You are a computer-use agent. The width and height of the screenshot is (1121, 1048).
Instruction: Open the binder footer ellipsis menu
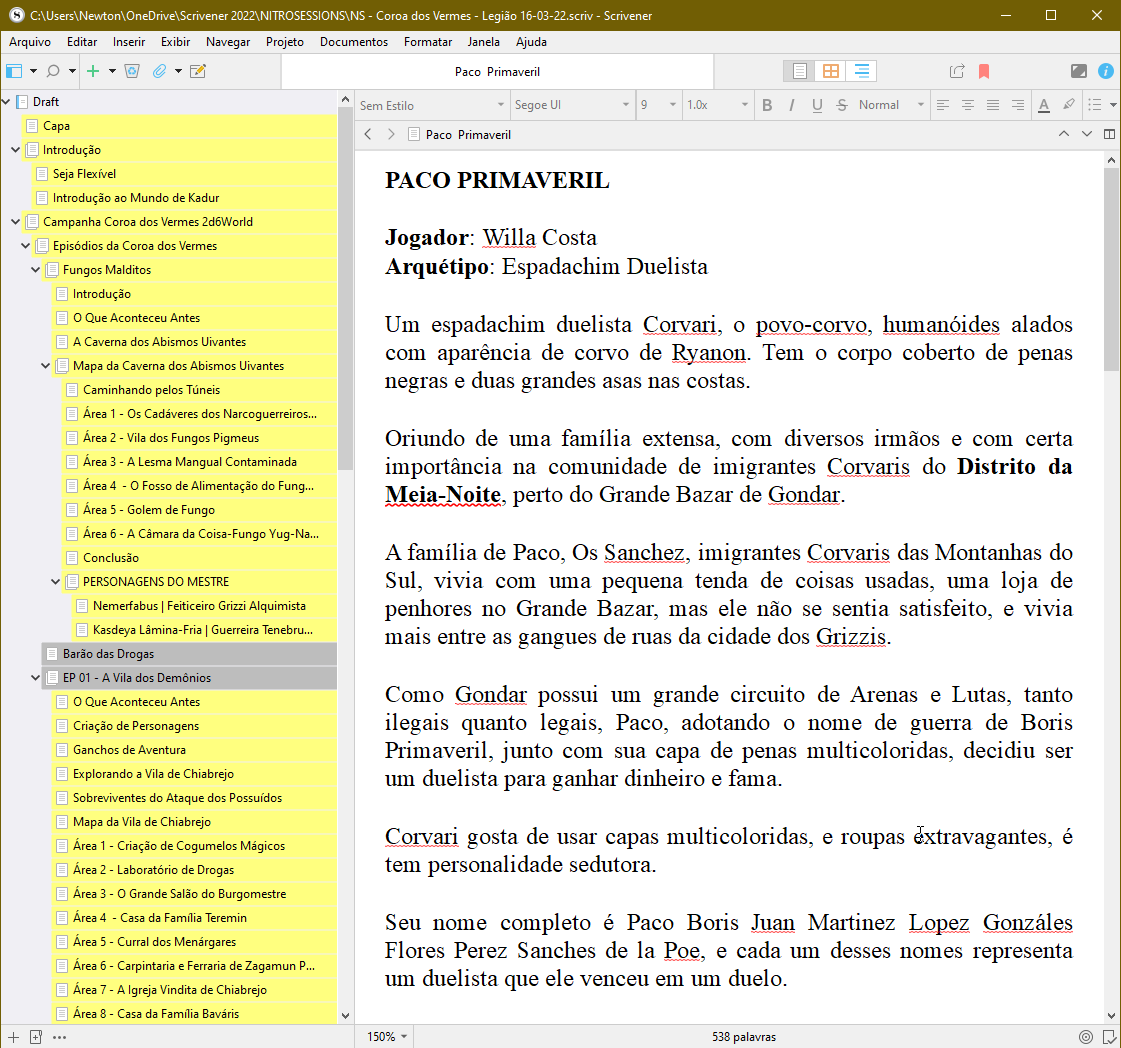(x=59, y=1037)
